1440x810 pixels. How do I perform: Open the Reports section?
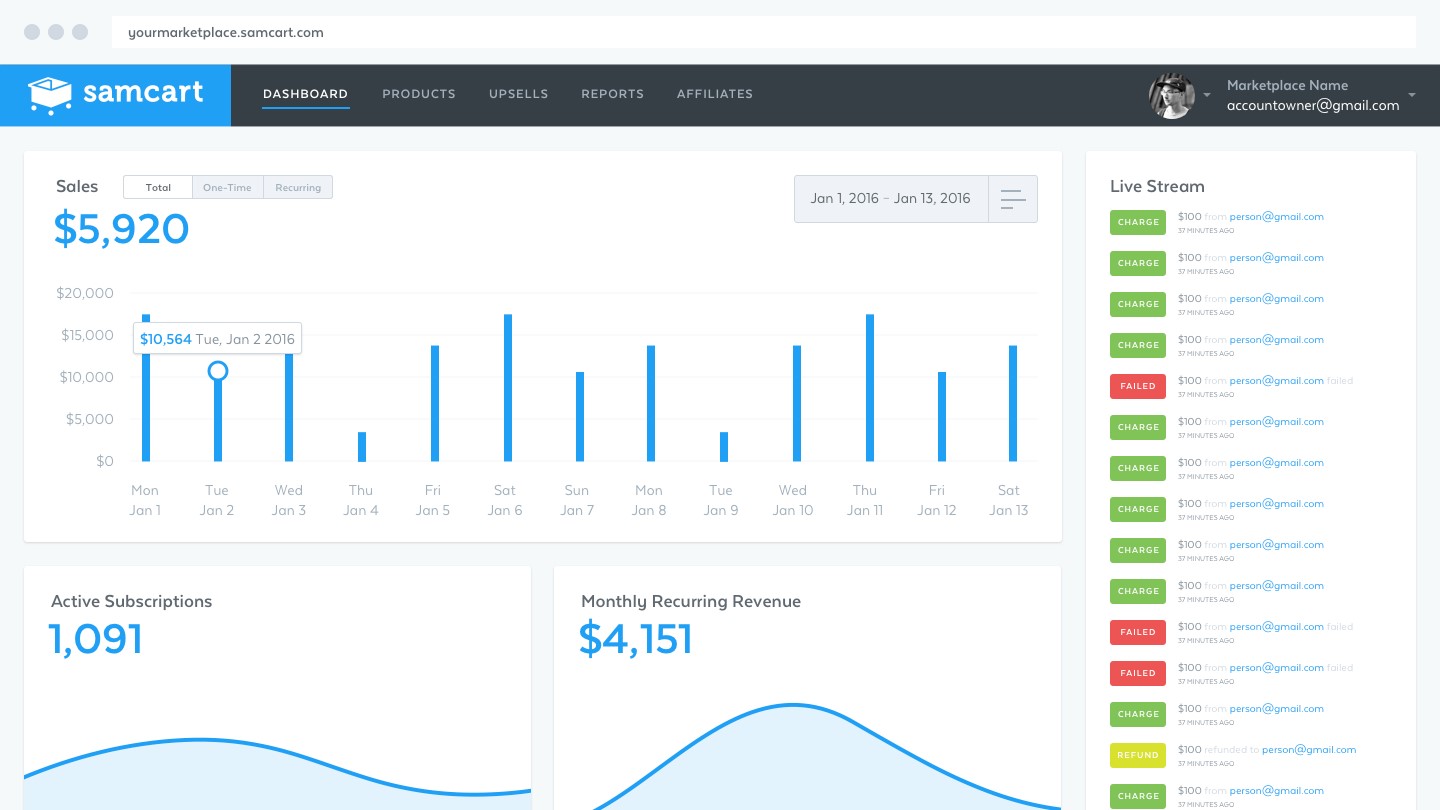pos(612,94)
